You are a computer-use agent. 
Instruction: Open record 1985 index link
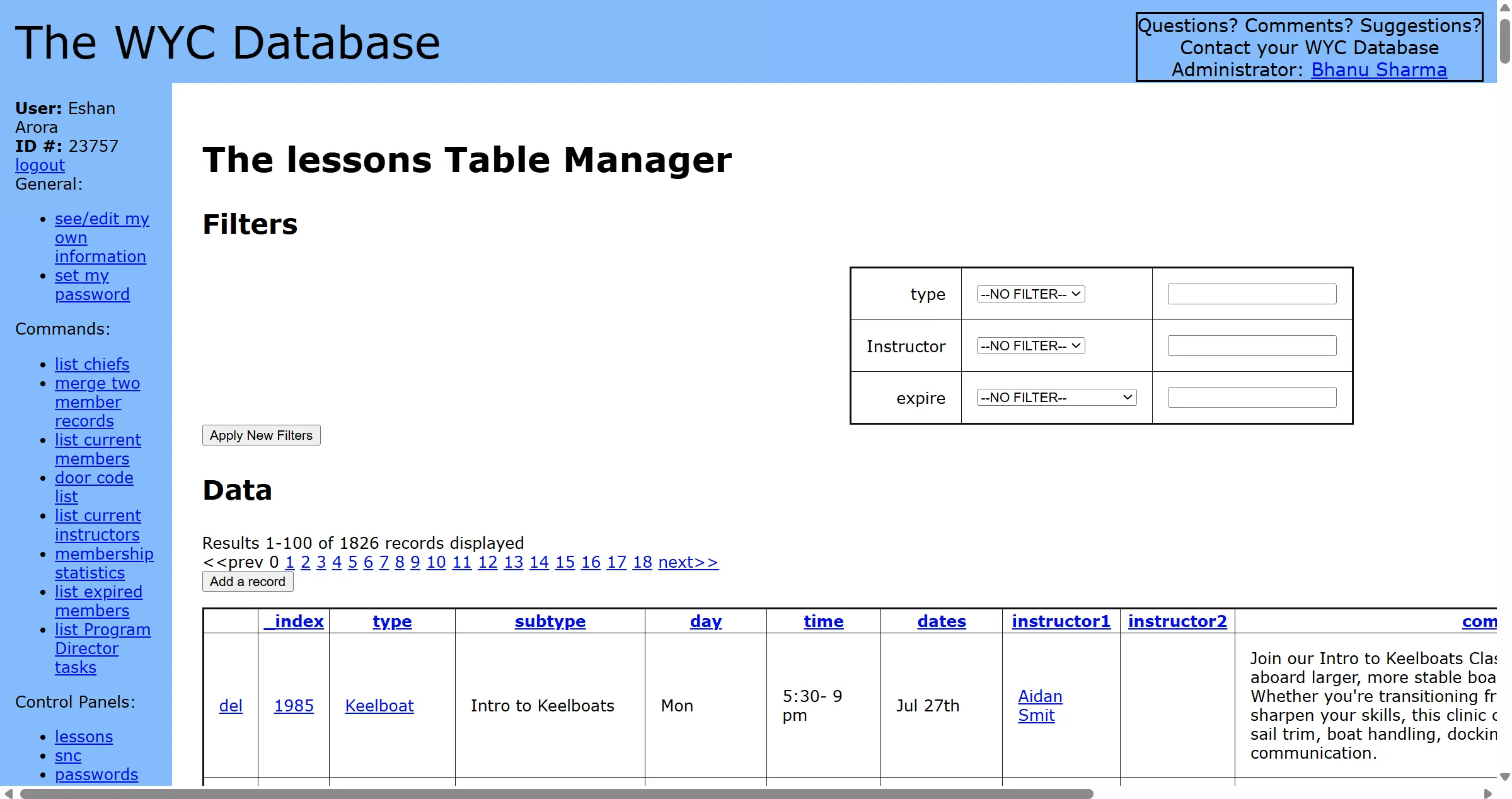(x=294, y=706)
